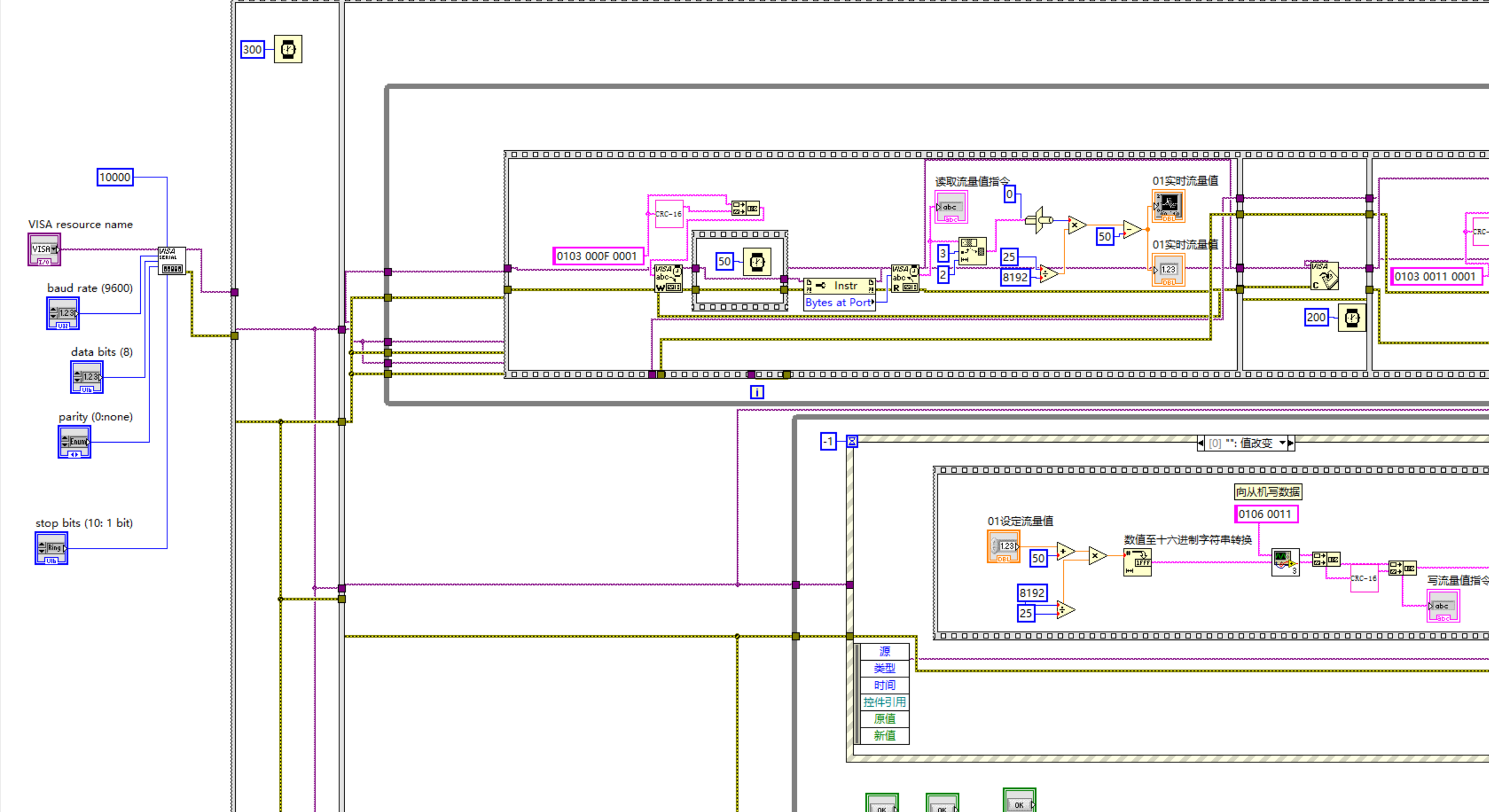Click the number to hexadecimal string converter
The height and width of the screenshot is (812, 1489).
coord(1137,563)
